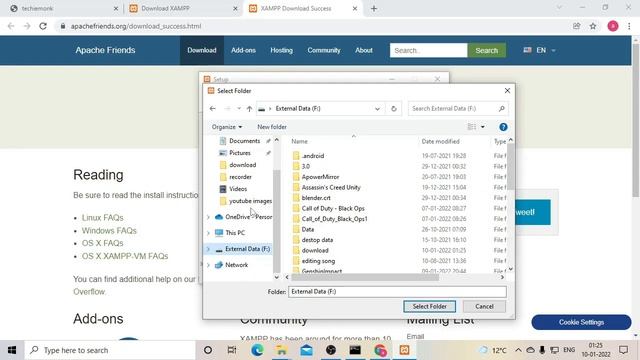
Task: Open Chrome three-dot menu
Action: 629,26
